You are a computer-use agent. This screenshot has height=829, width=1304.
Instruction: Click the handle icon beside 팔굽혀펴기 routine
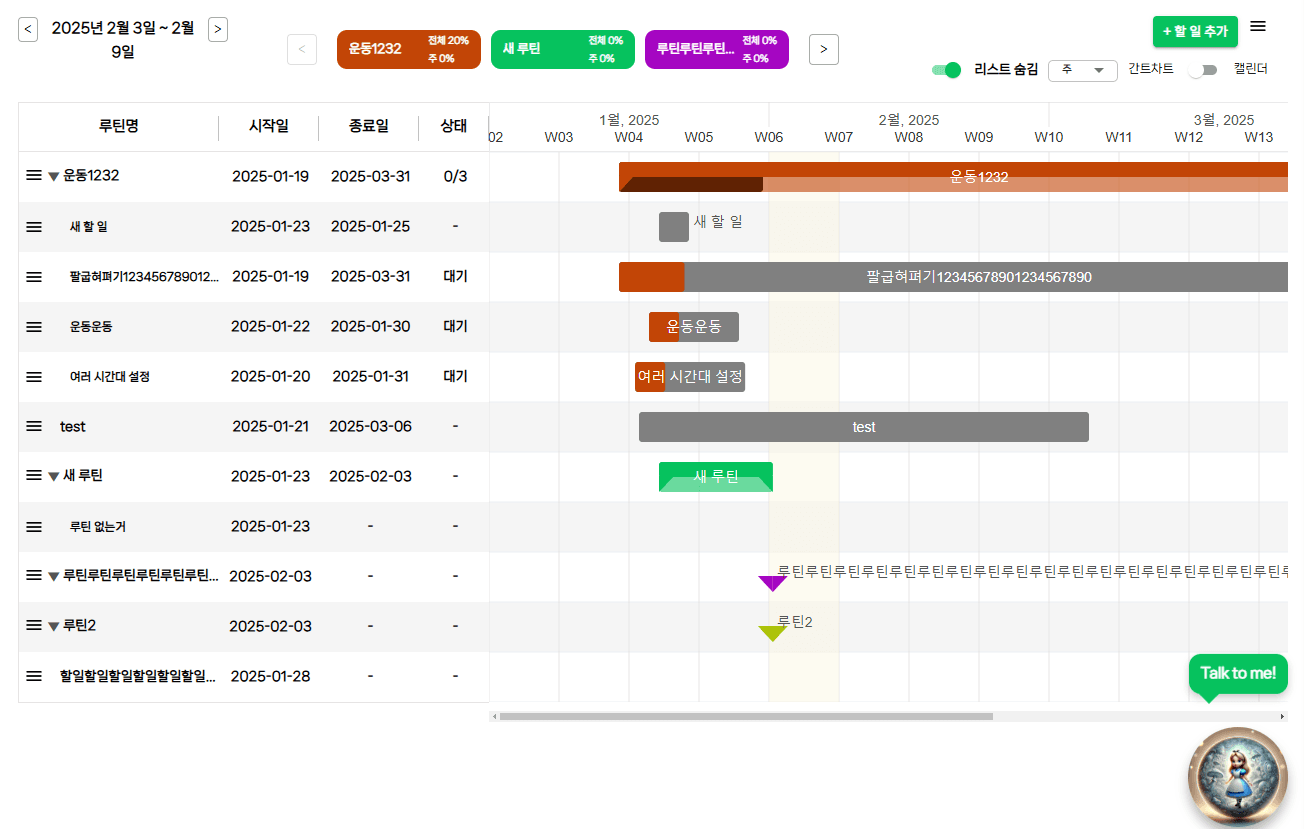pos(33,276)
